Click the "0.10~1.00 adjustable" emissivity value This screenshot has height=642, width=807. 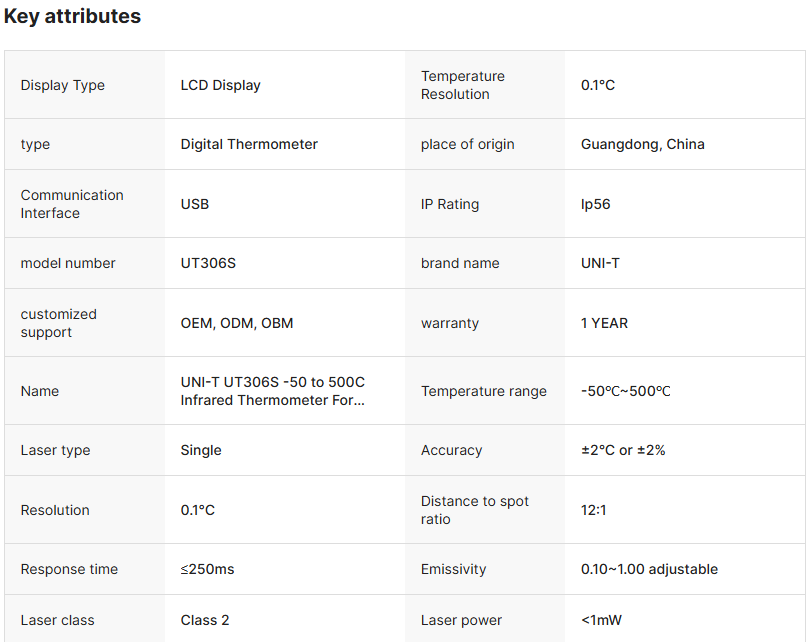(x=649, y=569)
